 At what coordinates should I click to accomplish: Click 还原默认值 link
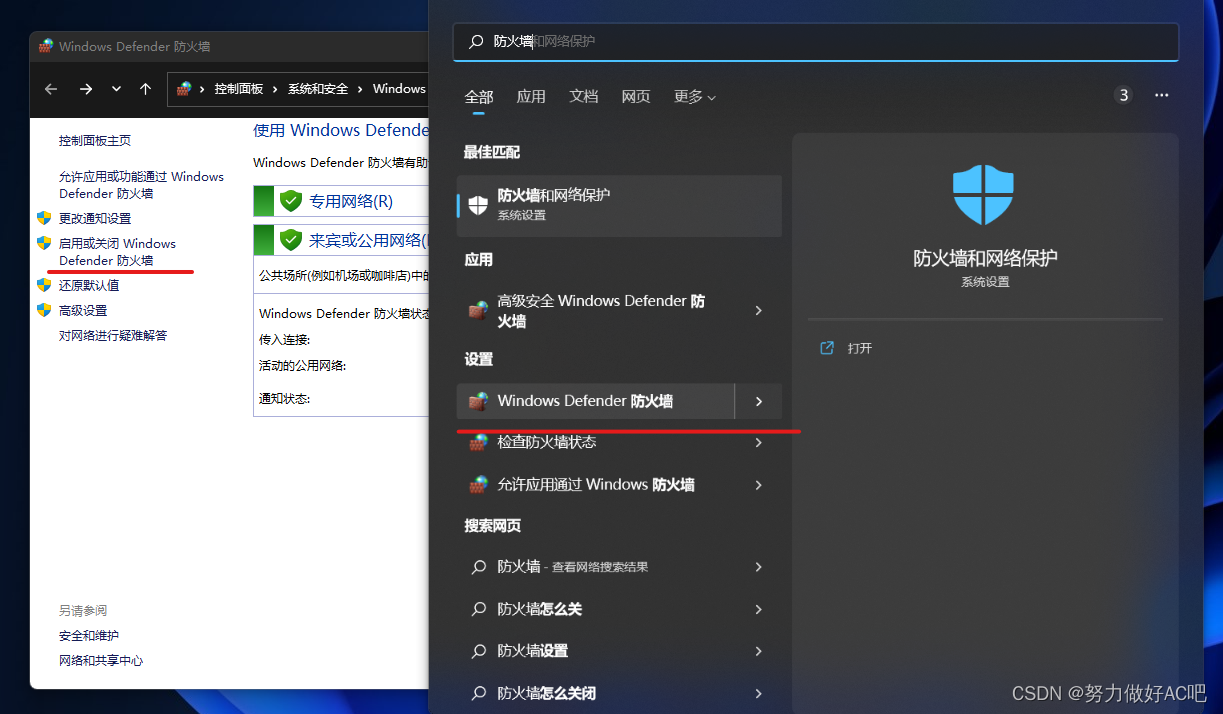[x=89, y=285]
